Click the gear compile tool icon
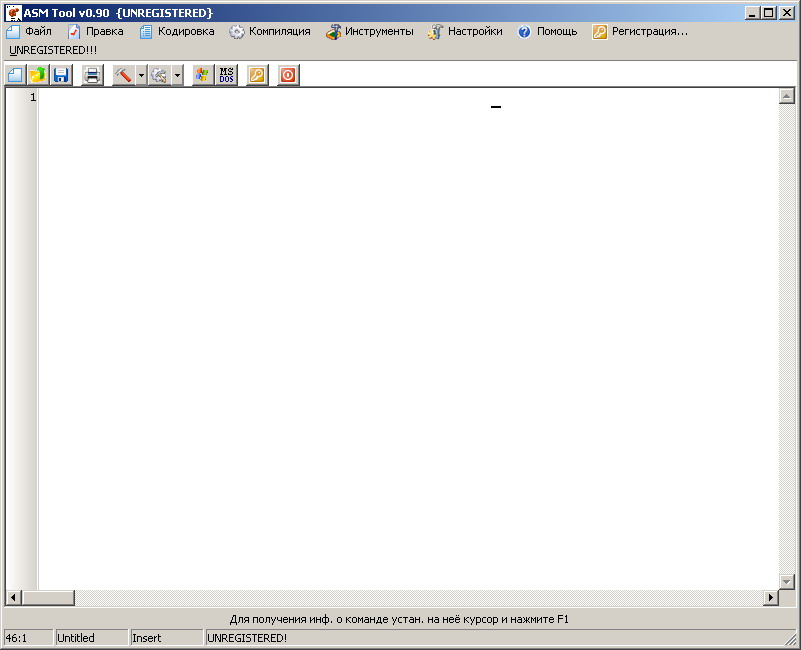This screenshot has height=650, width=801. coord(159,75)
